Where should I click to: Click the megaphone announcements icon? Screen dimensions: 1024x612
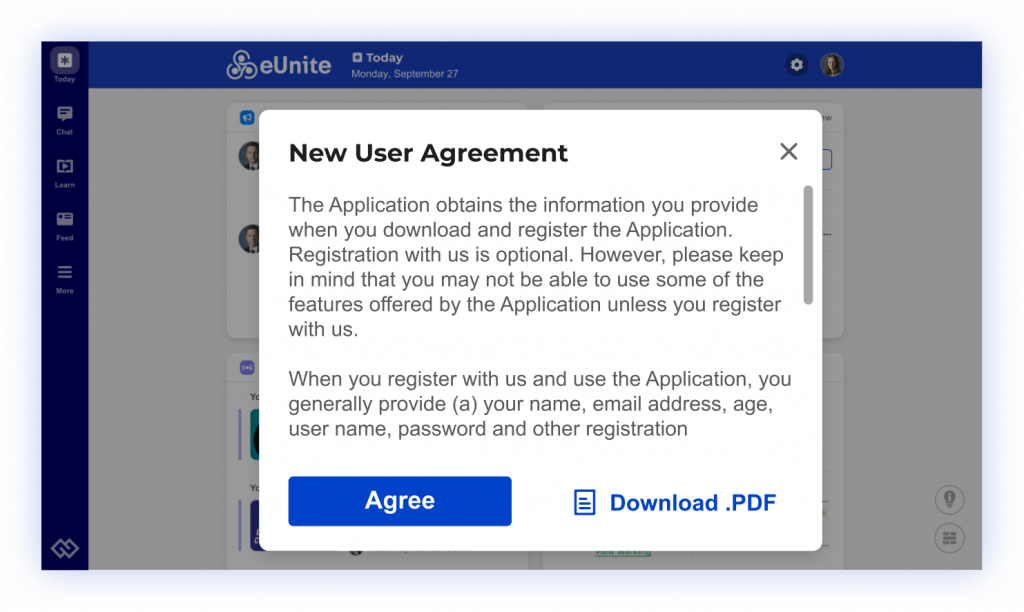(x=247, y=118)
